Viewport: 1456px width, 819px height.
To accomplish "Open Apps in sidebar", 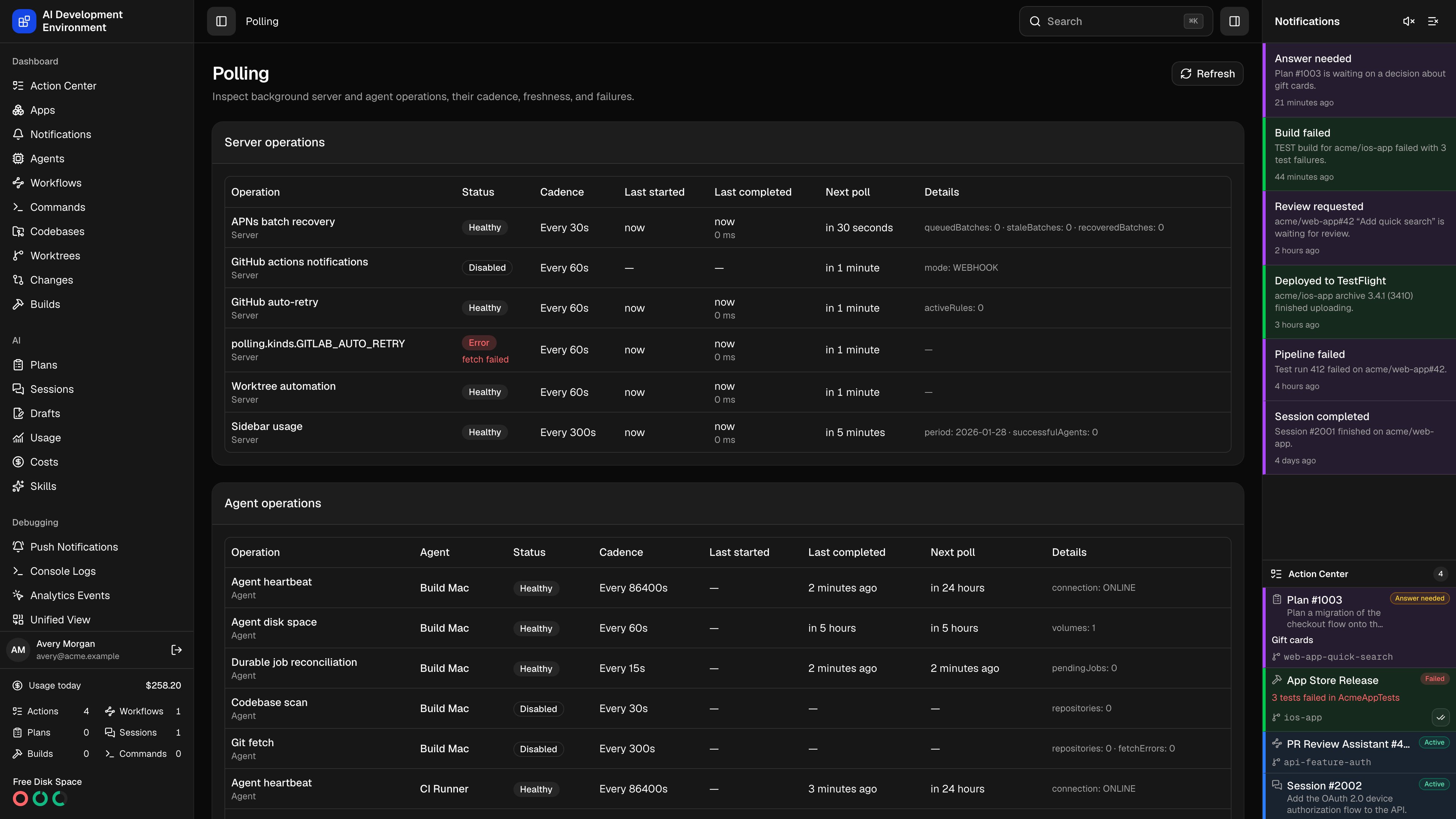I will pos(97,110).
